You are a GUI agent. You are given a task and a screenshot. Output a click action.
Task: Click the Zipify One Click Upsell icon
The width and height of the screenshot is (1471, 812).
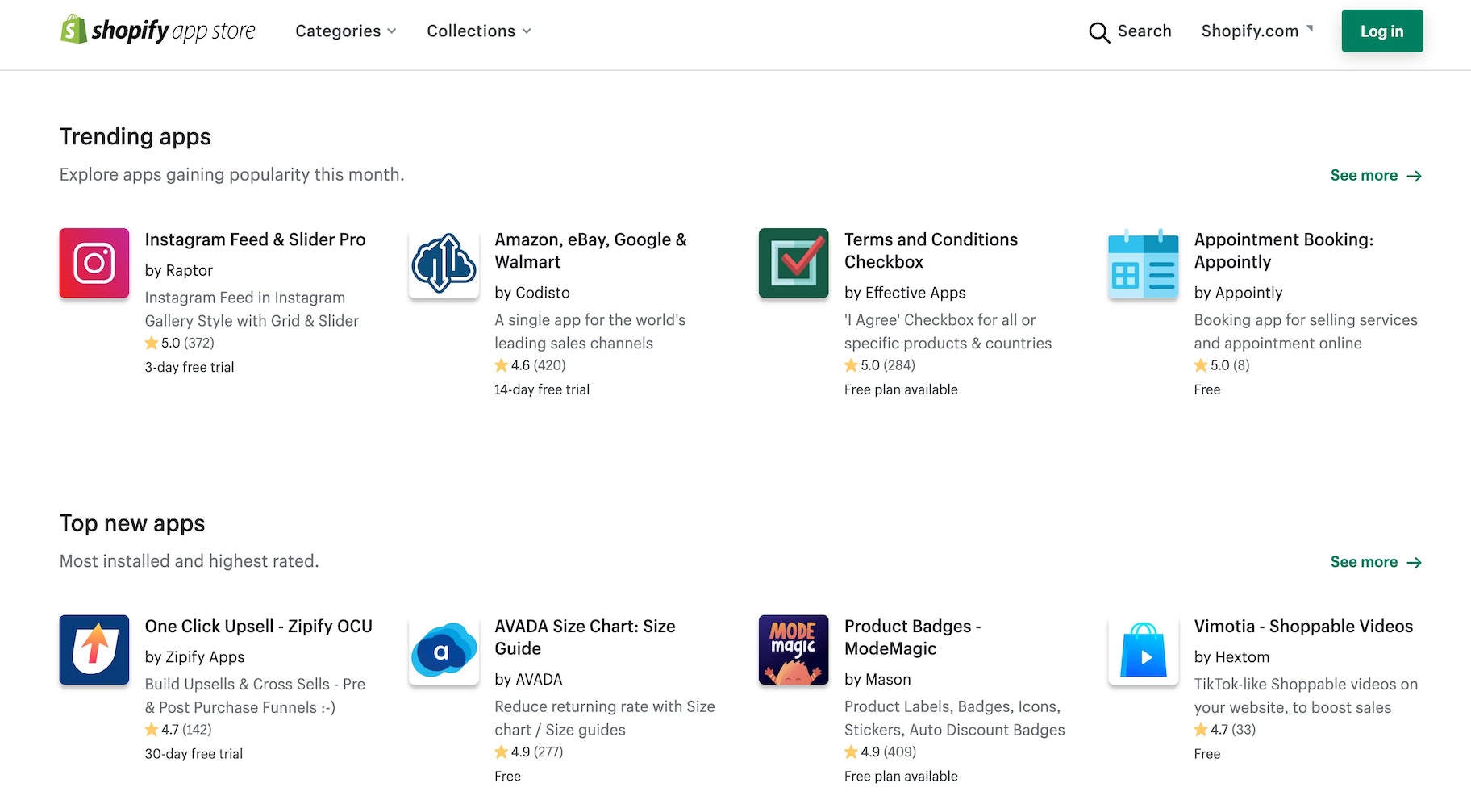tap(94, 650)
